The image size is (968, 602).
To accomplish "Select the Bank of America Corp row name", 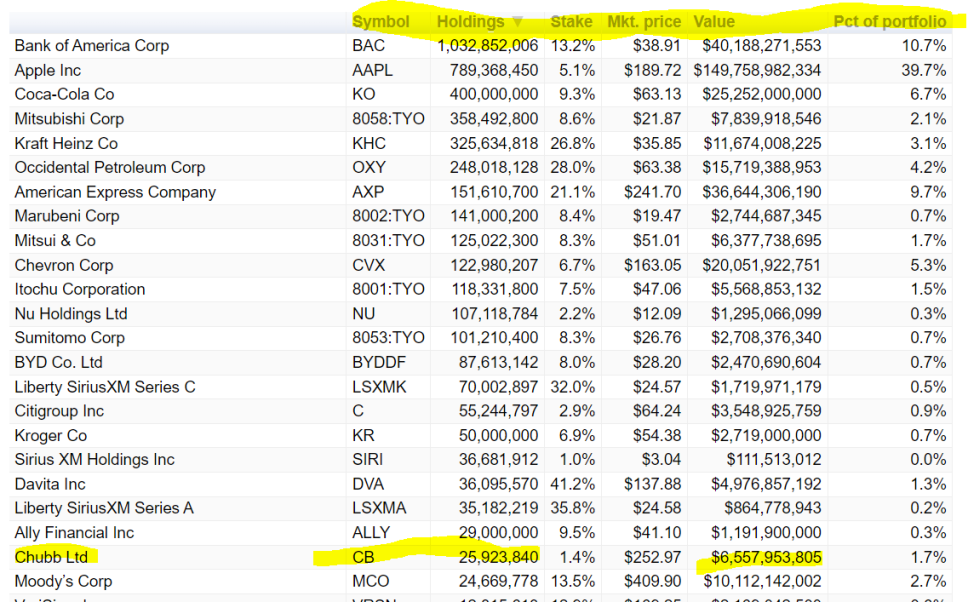I will coord(91,46).
